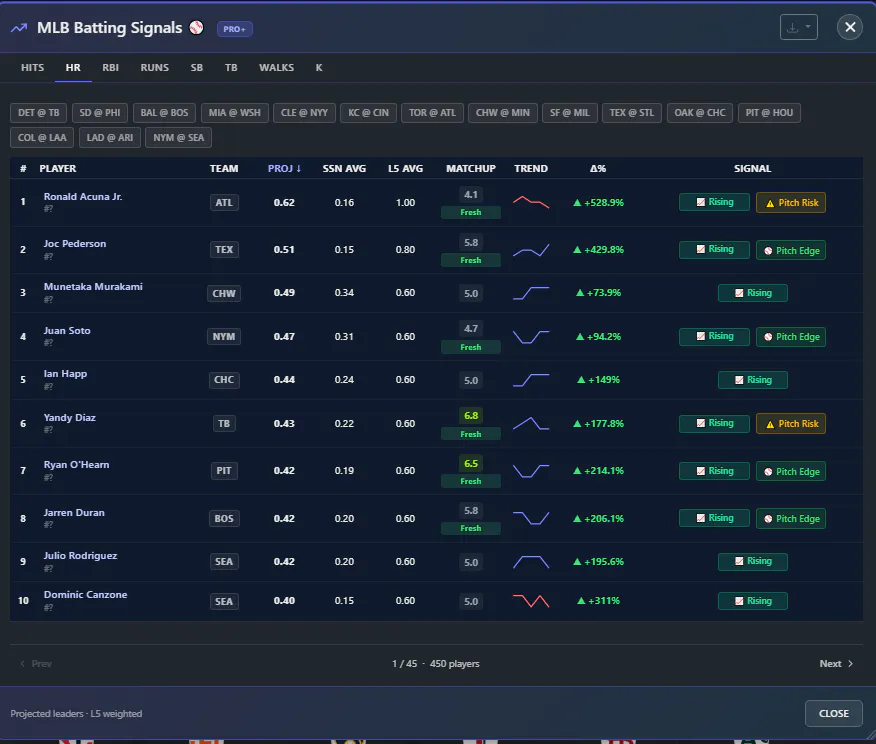The width and height of the screenshot is (876, 744).
Task: Sort by L5 AVG column
Action: click(406, 169)
